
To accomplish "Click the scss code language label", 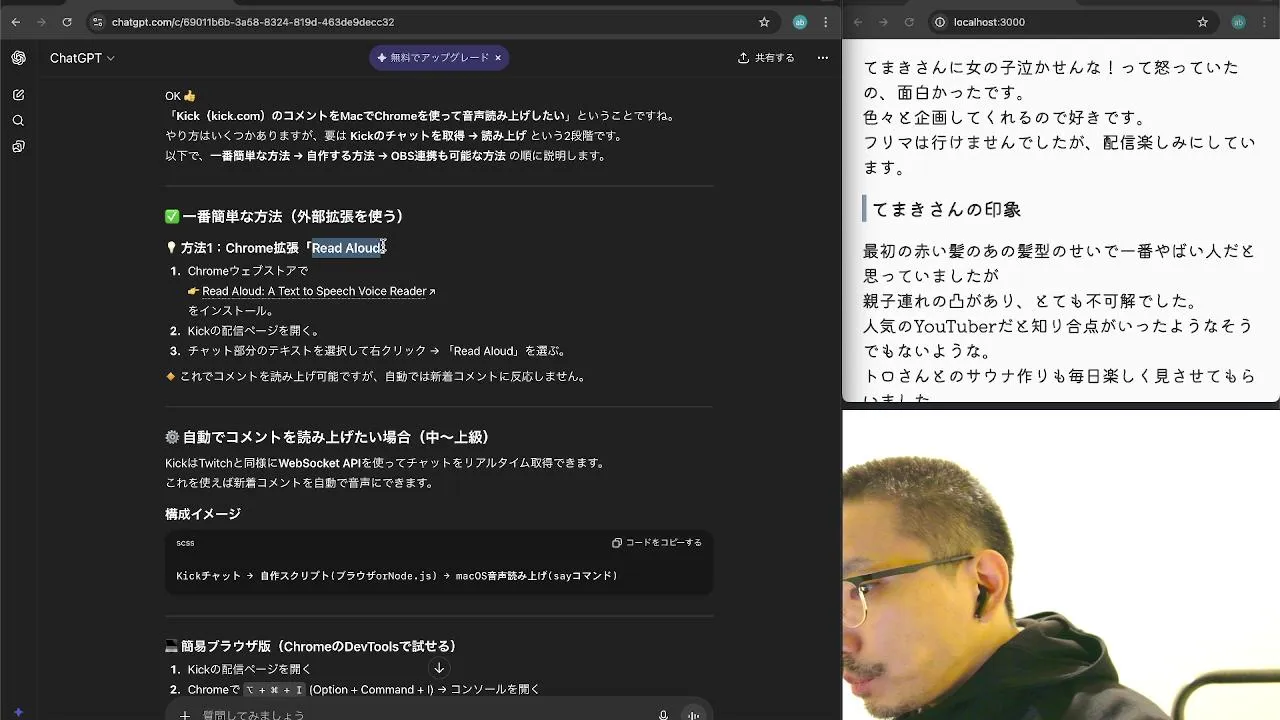I will (x=185, y=543).
